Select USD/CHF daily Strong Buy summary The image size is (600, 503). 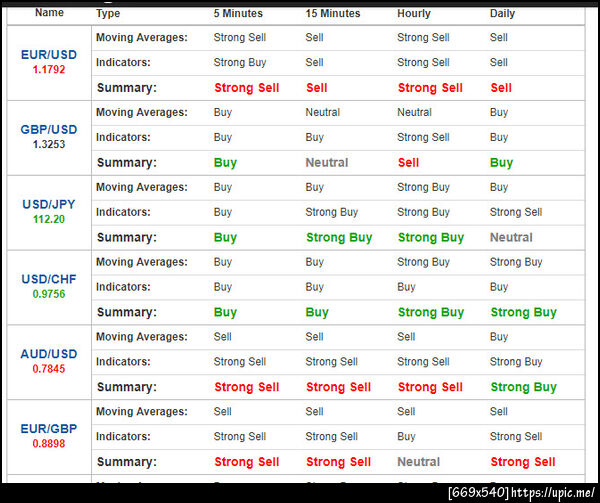coord(523,313)
